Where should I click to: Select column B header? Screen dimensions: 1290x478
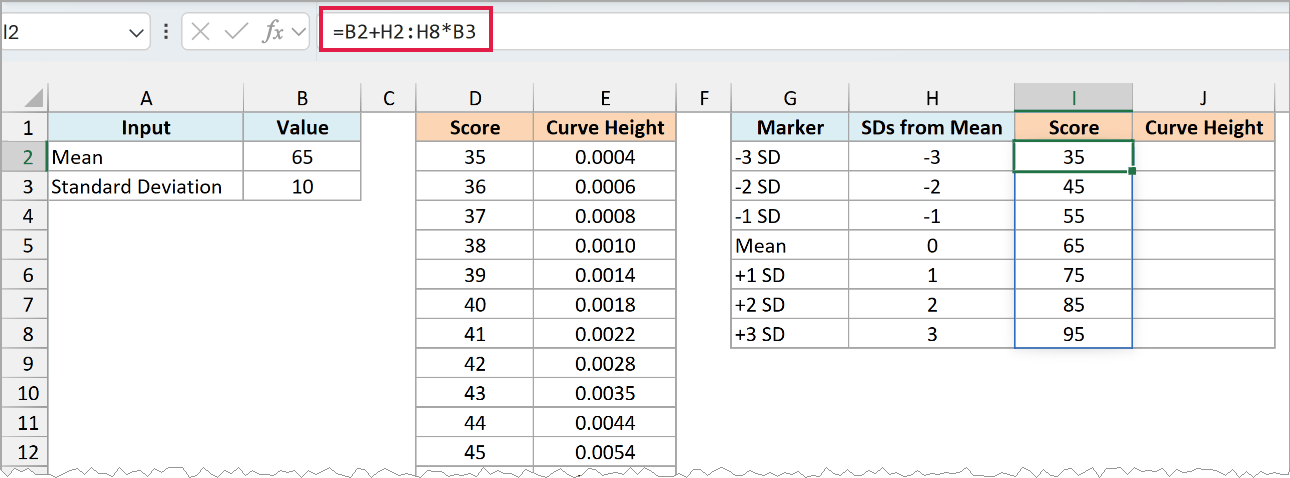coord(302,98)
